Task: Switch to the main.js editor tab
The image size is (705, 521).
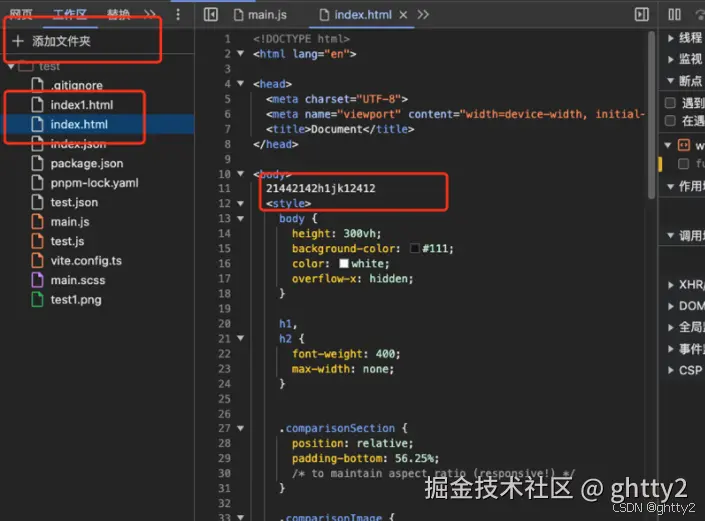Action: [260, 15]
